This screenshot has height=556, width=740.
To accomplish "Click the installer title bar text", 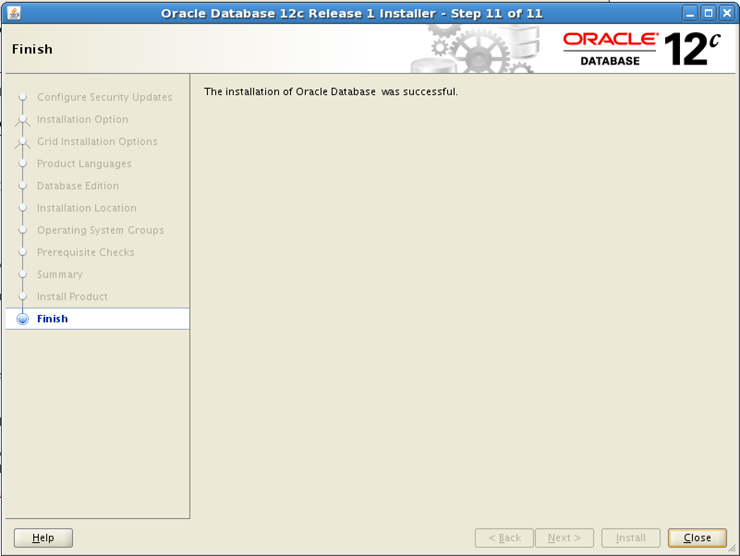I will tap(352, 13).
